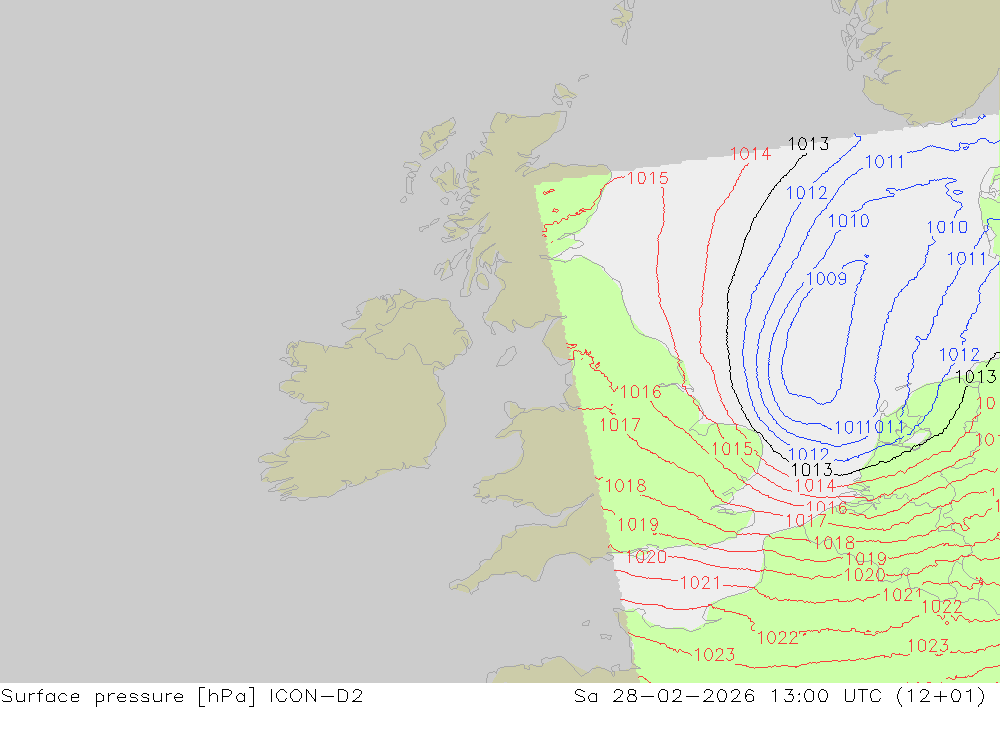Click red "1014" label beside the top black 1013
The width and height of the screenshot is (1000, 733).
(x=751, y=154)
